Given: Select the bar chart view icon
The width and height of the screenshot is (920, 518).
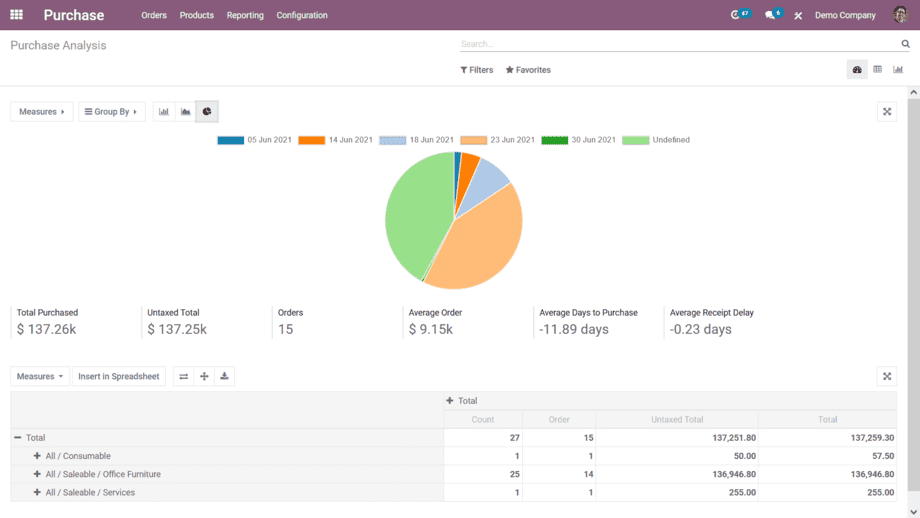Looking at the screenshot, I should tap(164, 112).
